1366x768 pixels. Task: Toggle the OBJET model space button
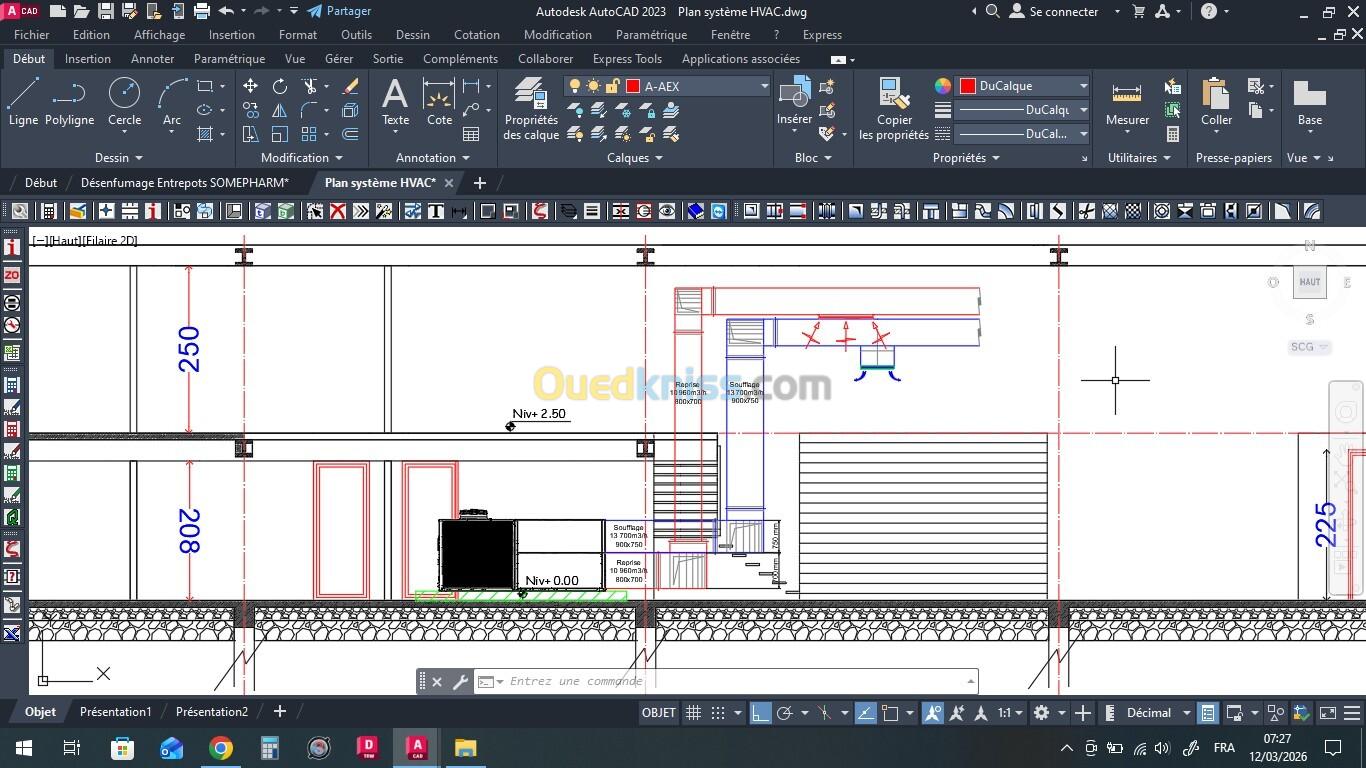click(x=659, y=713)
